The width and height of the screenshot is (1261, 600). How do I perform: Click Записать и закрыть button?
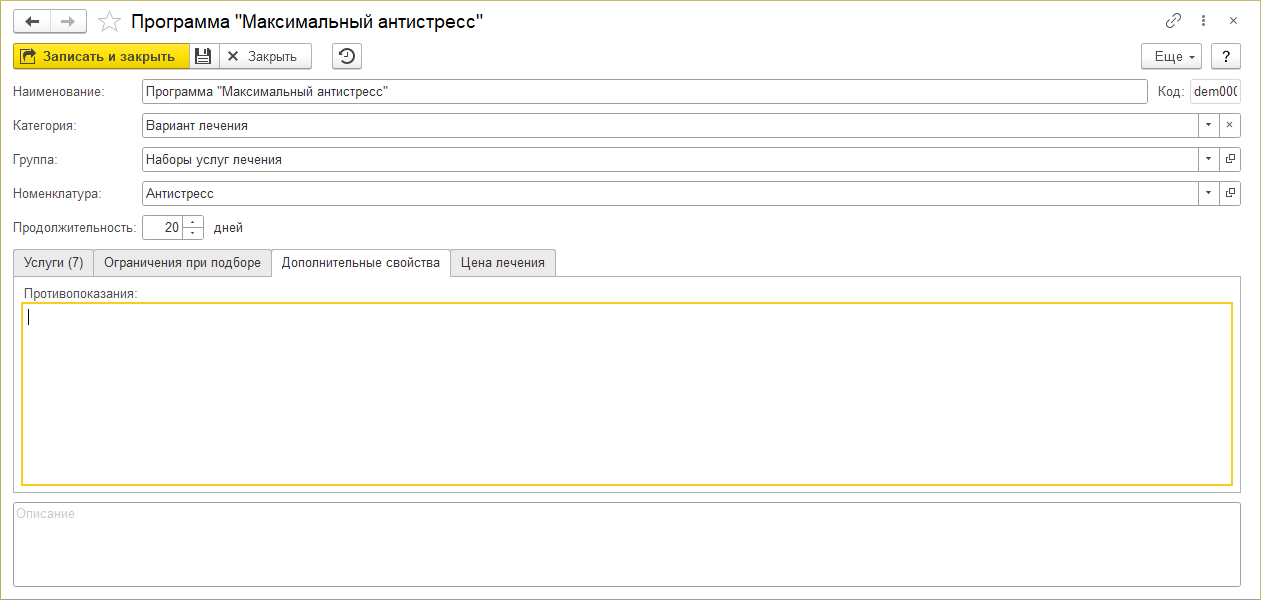point(101,56)
